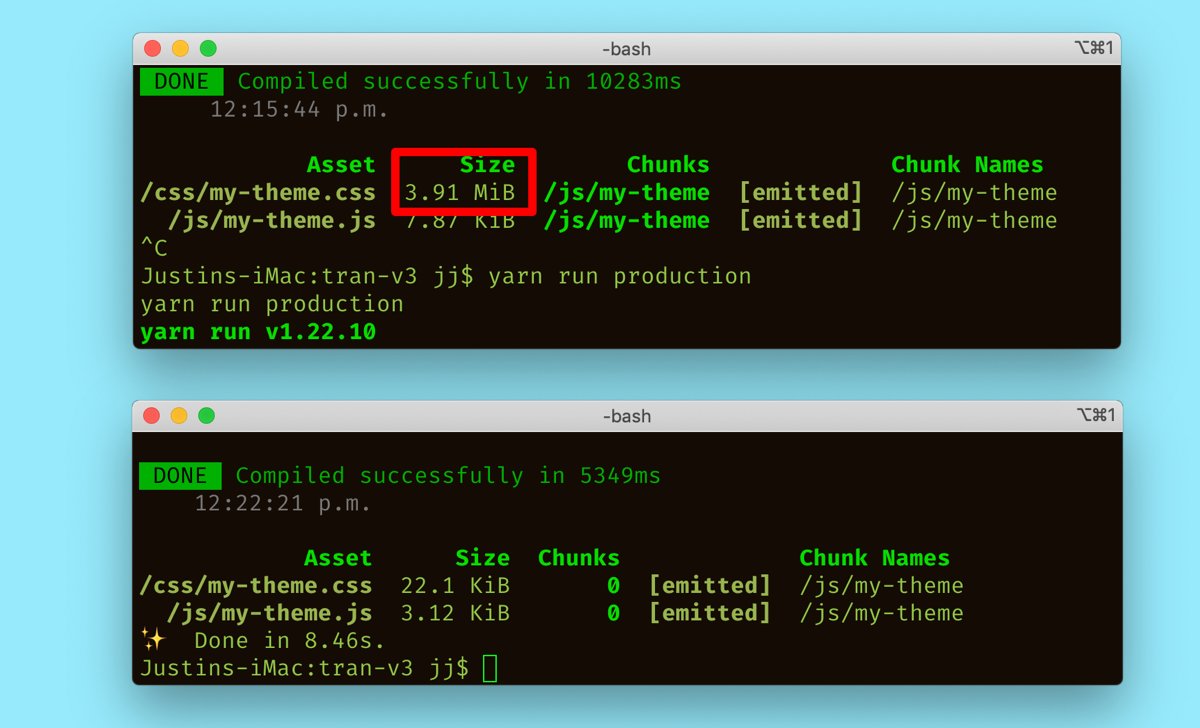Screen dimensions: 1200x728
Task: Click the yarn run v1.22.10 line
Action: pos(258,332)
